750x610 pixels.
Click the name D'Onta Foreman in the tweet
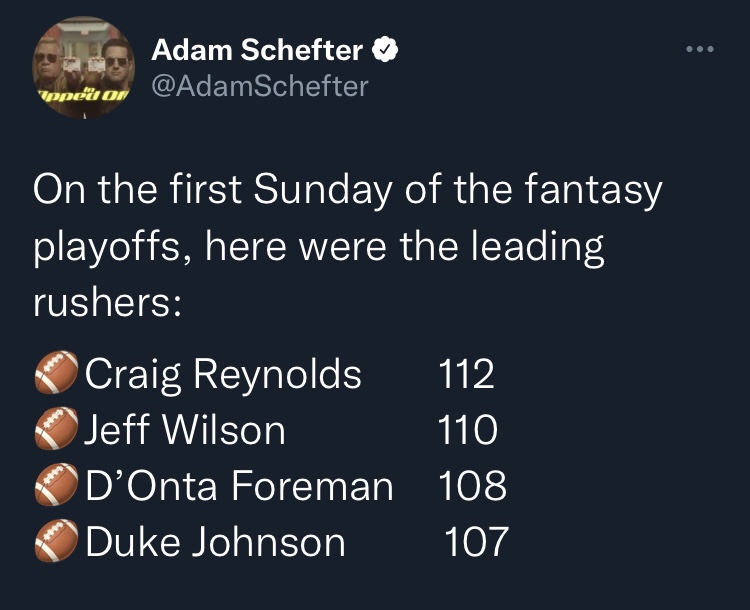tap(240, 487)
